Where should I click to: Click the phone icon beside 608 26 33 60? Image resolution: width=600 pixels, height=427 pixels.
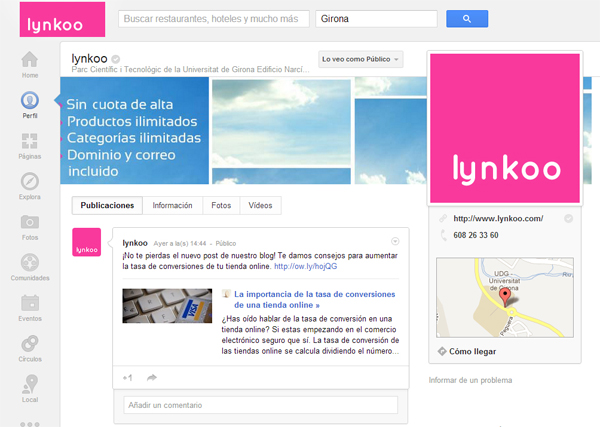(x=443, y=235)
